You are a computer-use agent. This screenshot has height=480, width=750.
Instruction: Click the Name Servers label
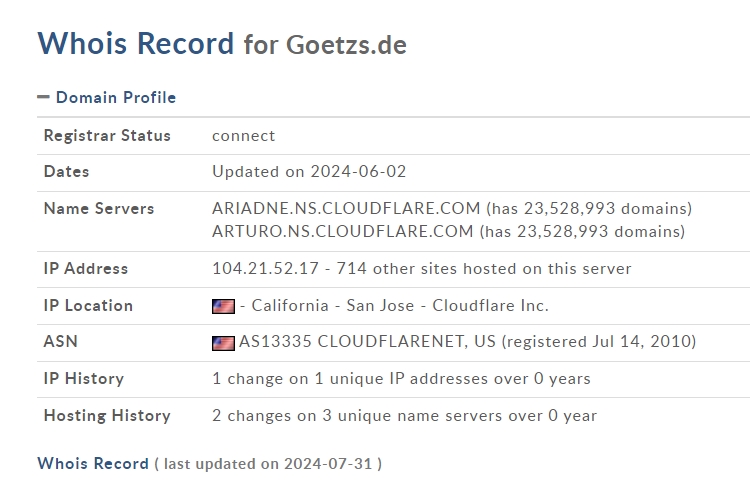point(99,209)
